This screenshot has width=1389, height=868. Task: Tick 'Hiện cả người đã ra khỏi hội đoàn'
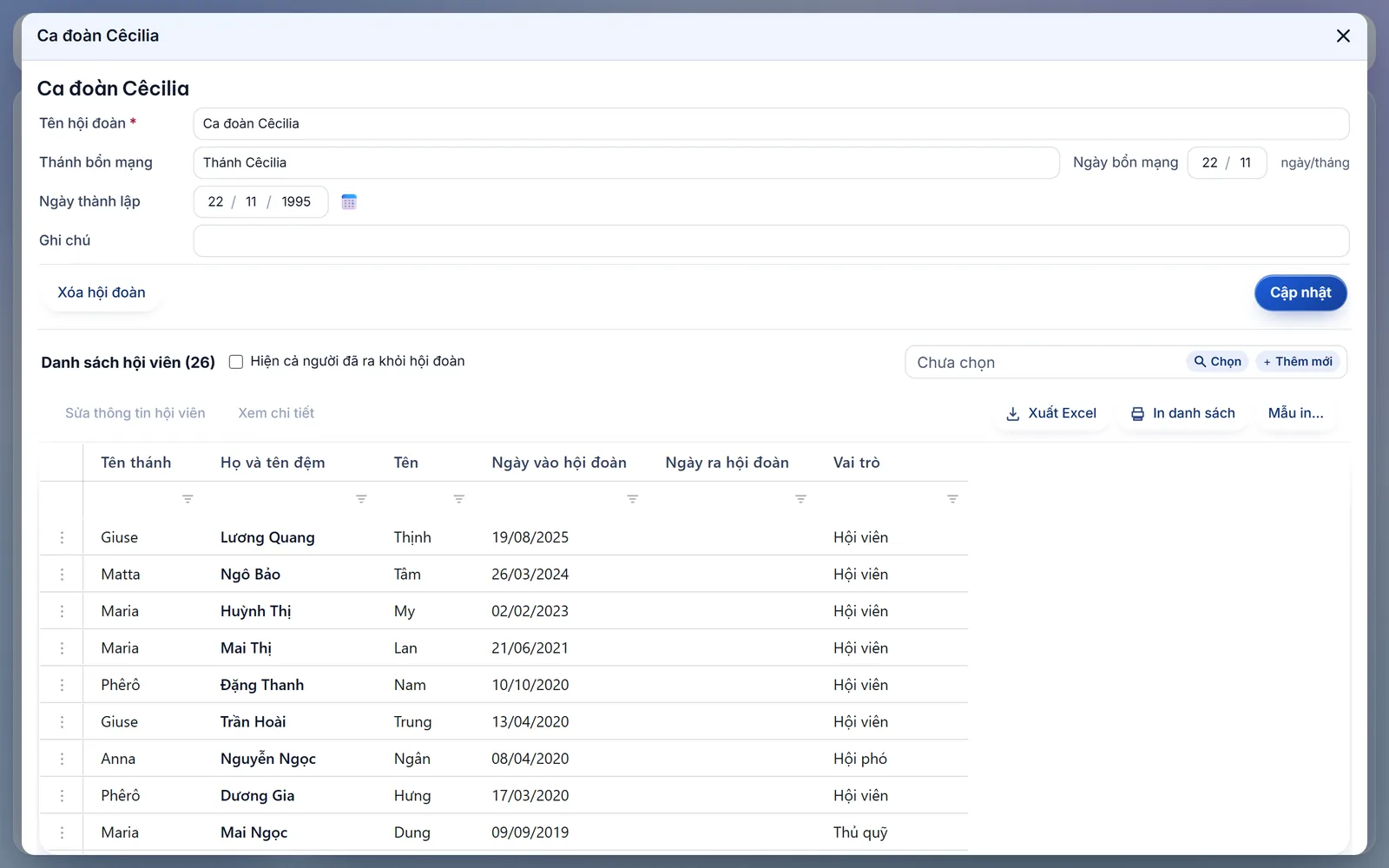click(236, 362)
